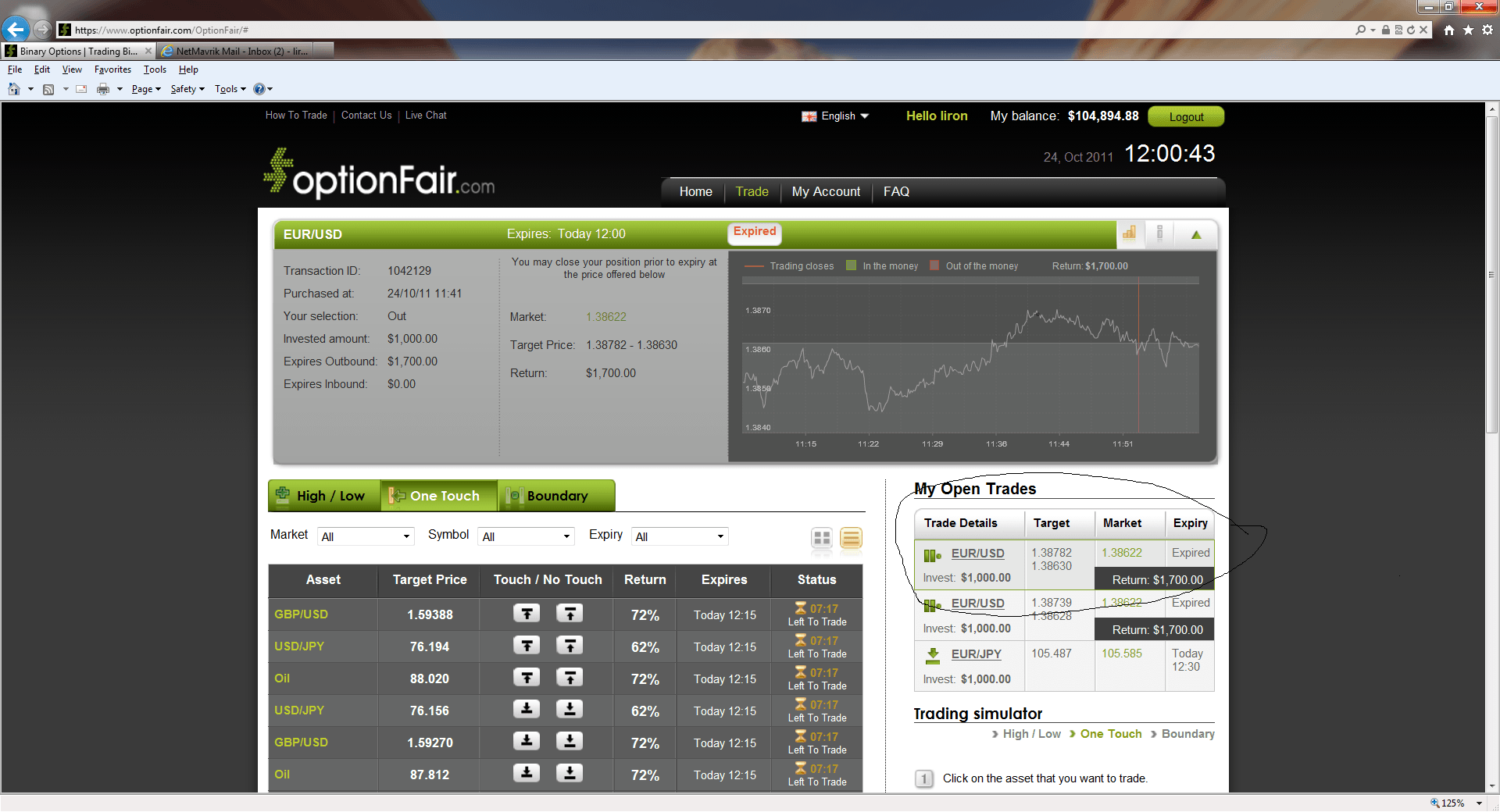Click Touch for USD/JPY at 76.156

pos(527,710)
